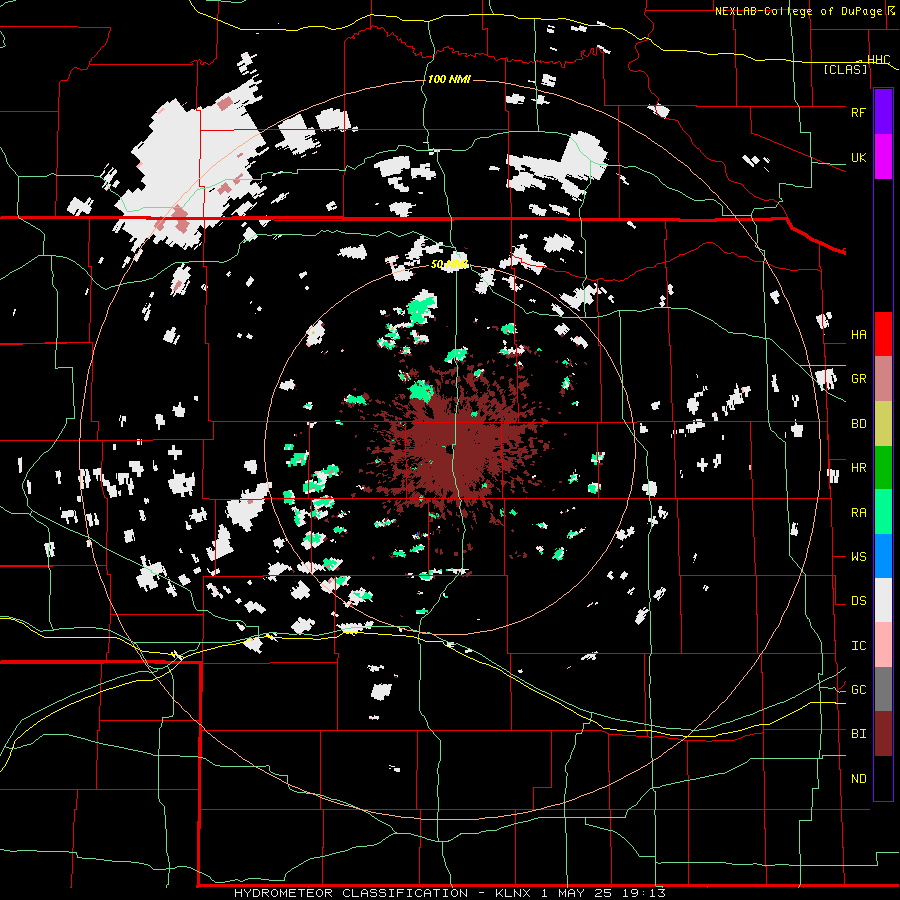
Task: Click the DS legend label
Action: 858,601
